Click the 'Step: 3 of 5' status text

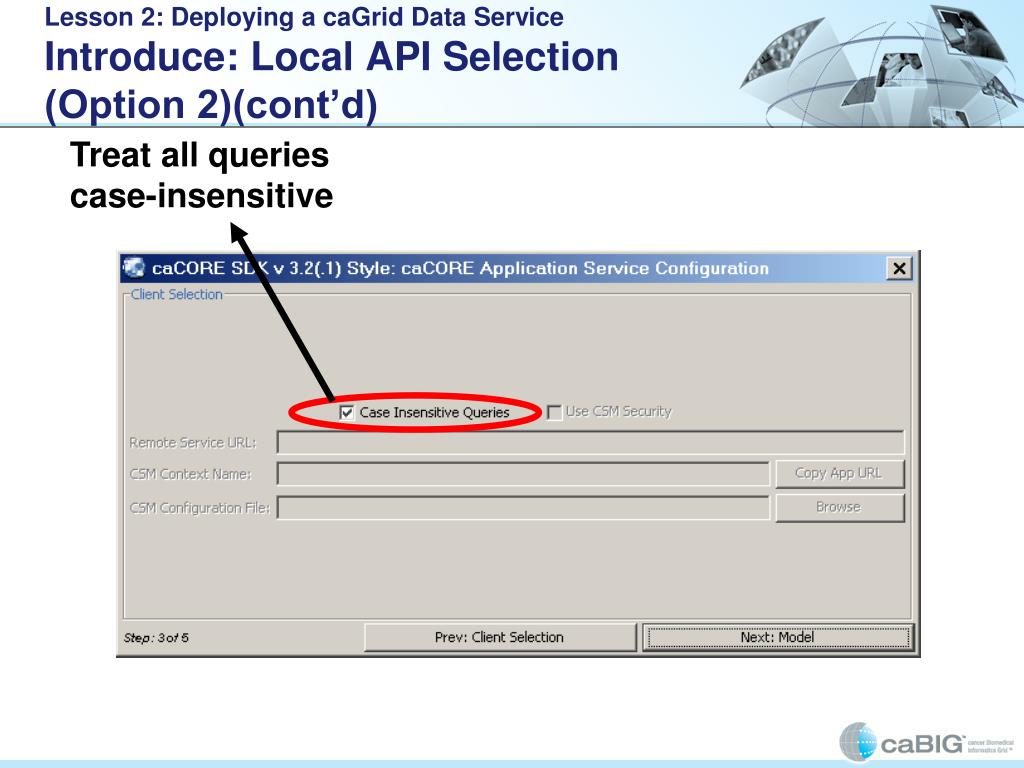156,637
